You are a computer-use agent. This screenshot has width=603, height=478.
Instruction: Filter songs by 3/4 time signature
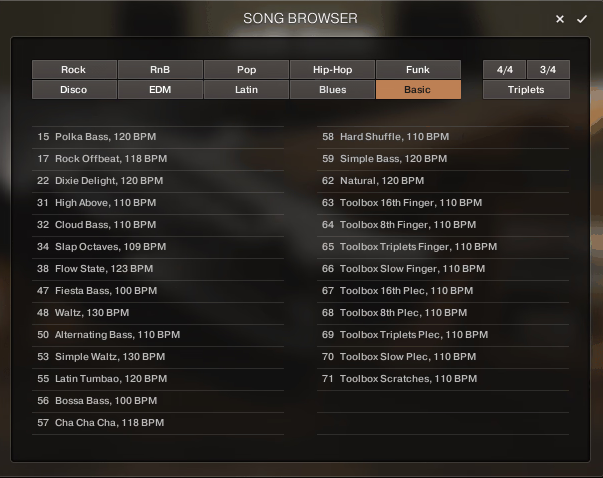tap(548, 70)
